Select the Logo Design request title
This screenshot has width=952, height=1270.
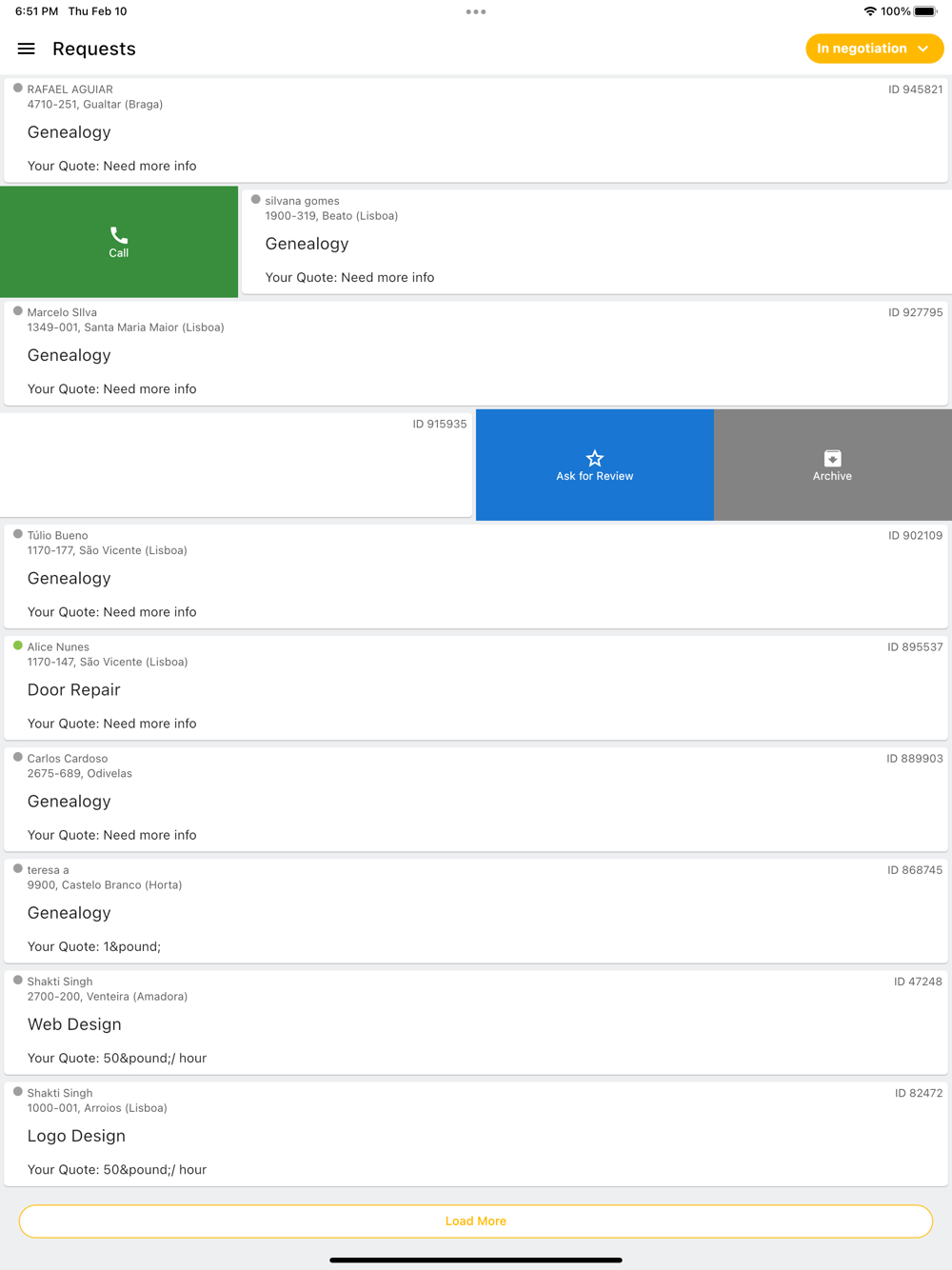pos(76,1136)
